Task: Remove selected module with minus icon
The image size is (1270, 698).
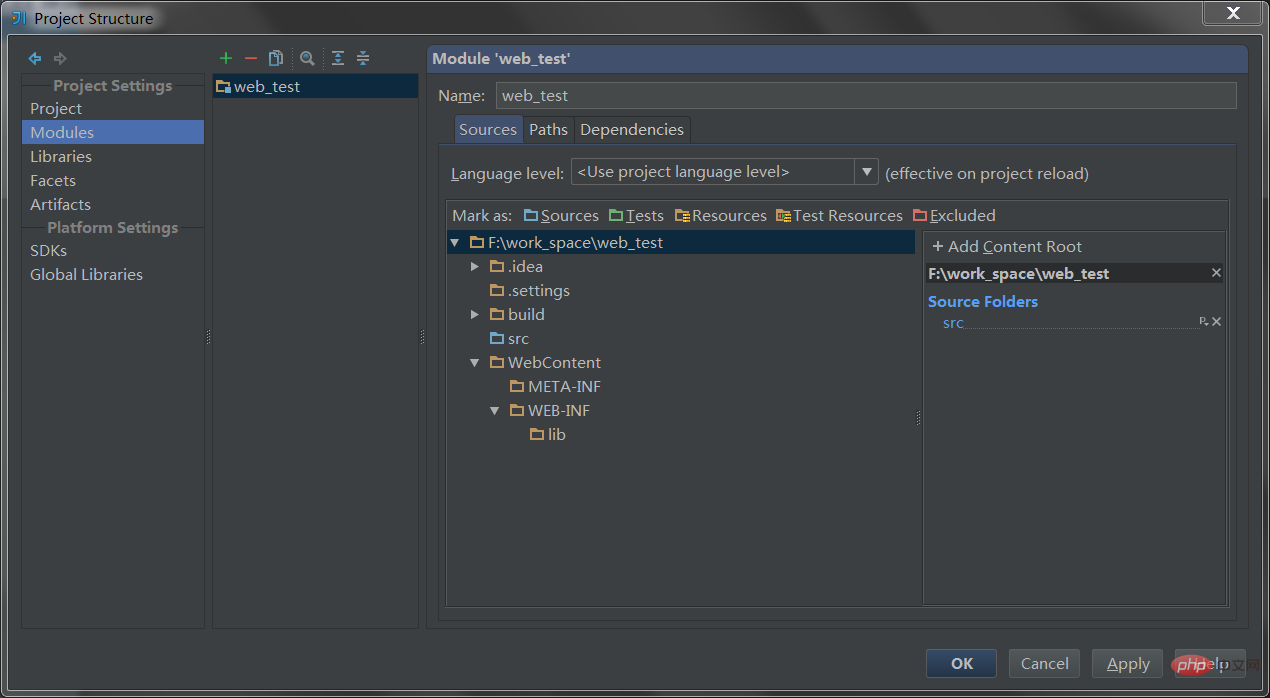Action: [251, 59]
